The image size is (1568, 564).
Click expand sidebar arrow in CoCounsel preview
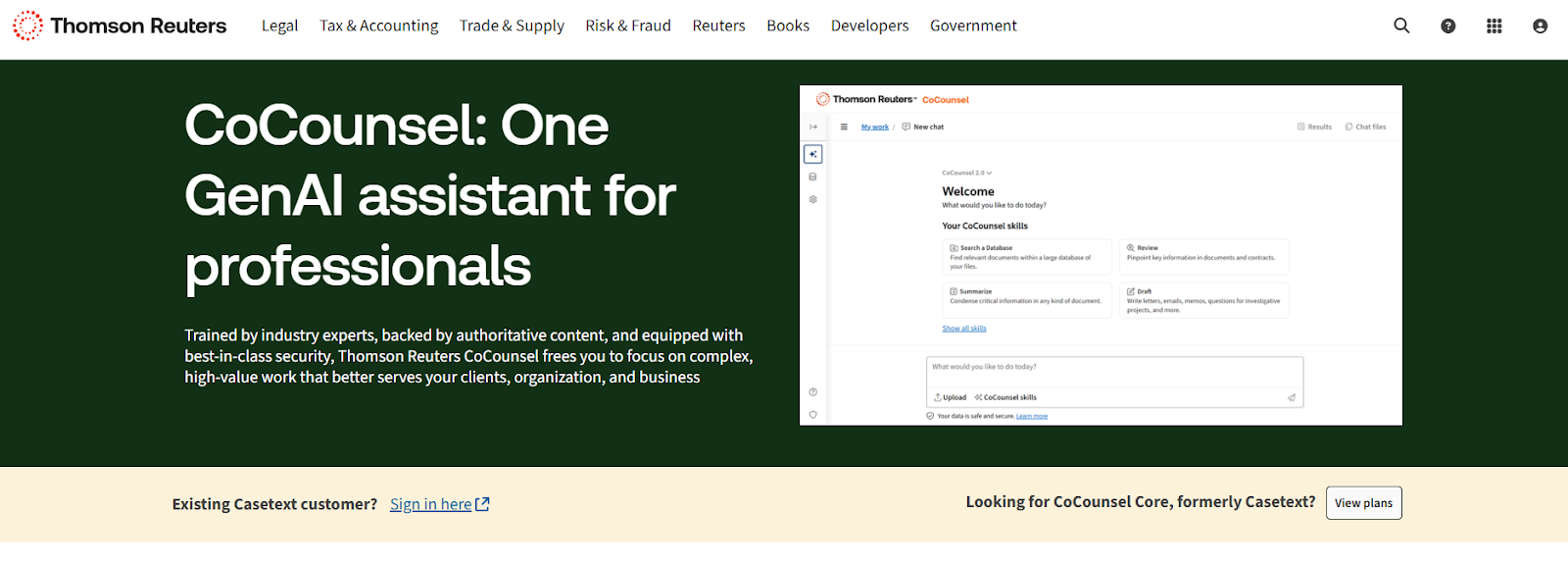813,127
